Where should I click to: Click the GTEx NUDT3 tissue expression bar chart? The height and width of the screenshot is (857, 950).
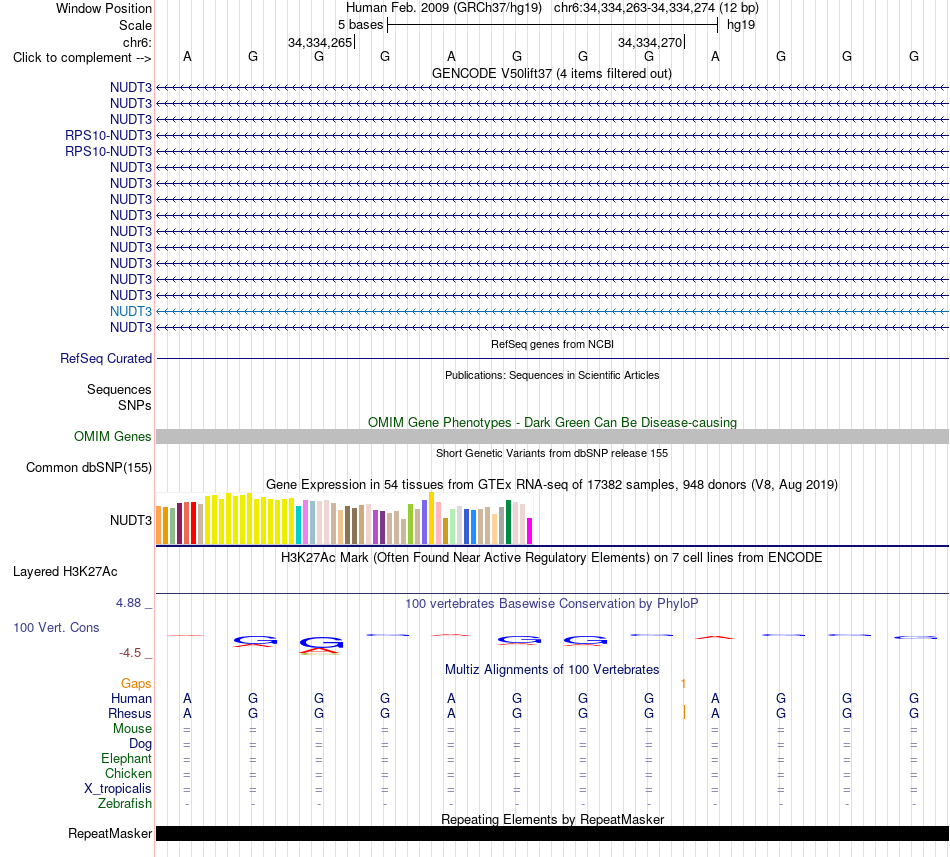coord(344,518)
